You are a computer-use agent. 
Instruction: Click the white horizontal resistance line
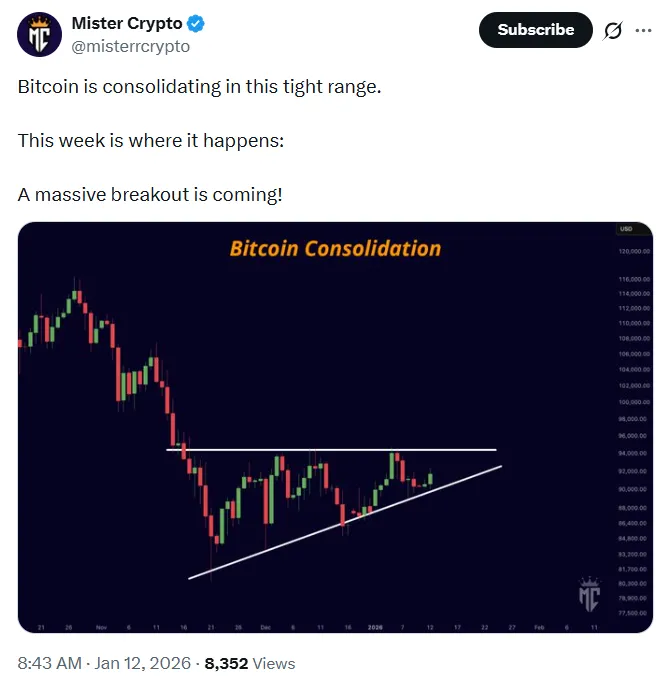[330, 450]
